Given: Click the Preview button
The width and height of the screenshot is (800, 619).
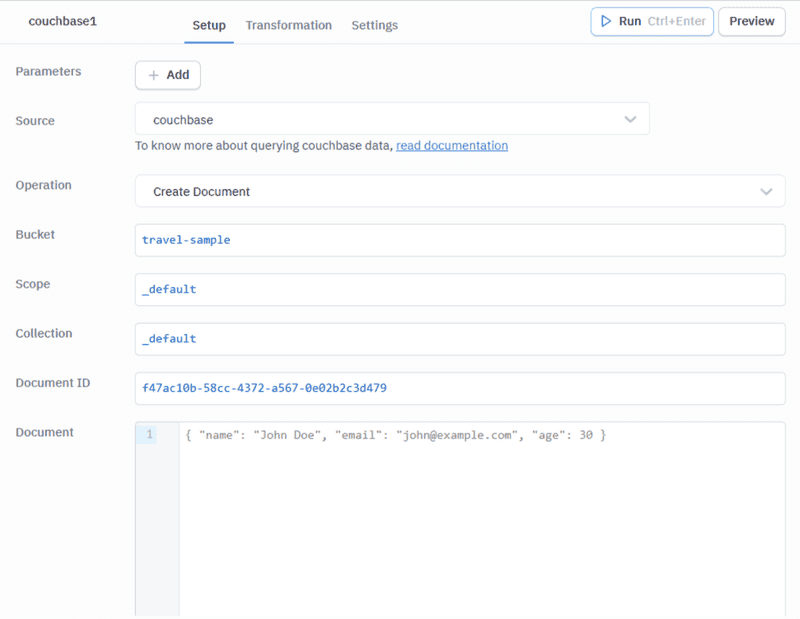Looking at the screenshot, I should (751, 21).
